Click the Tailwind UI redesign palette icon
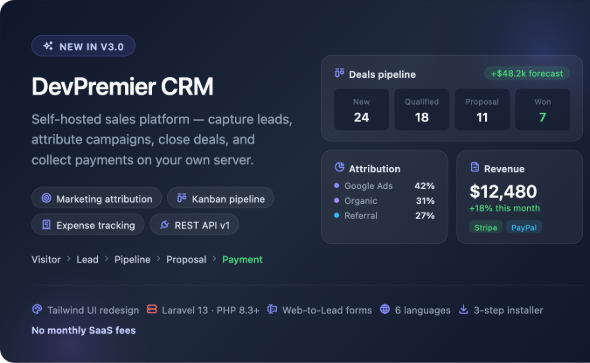Image resolution: width=590 pixels, height=363 pixels. click(x=37, y=309)
